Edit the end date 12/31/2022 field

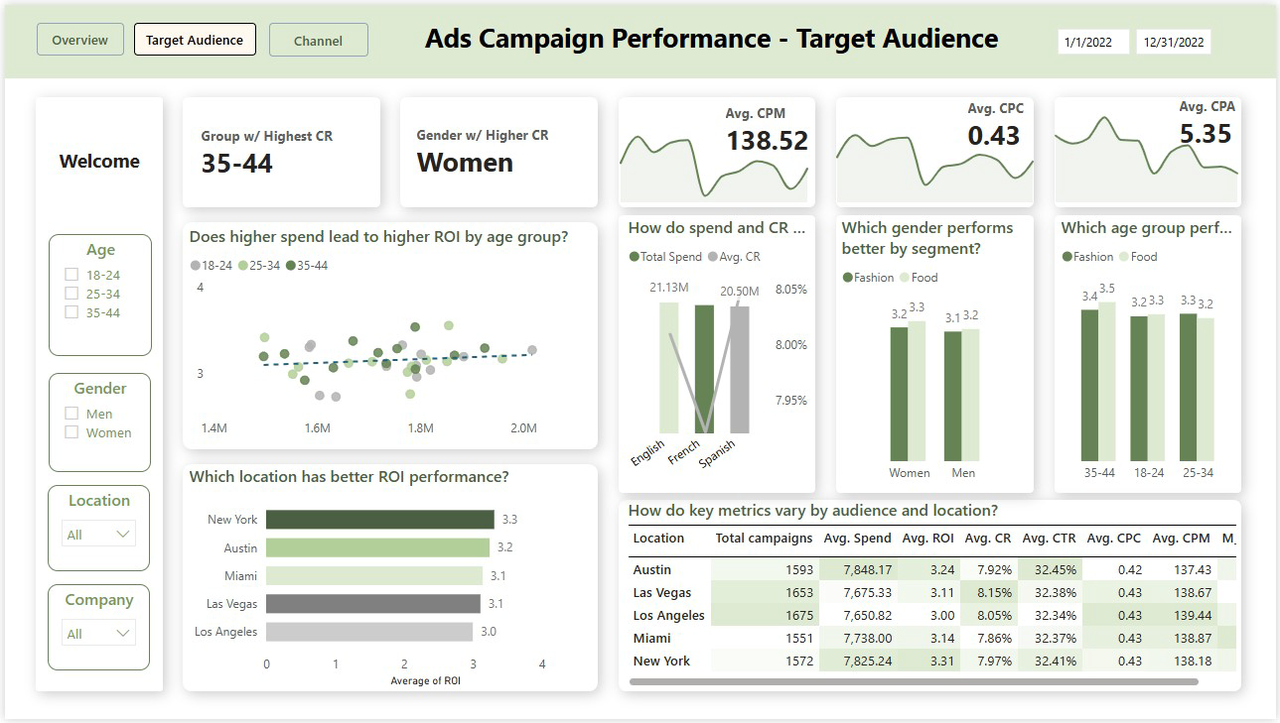tap(1175, 42)
